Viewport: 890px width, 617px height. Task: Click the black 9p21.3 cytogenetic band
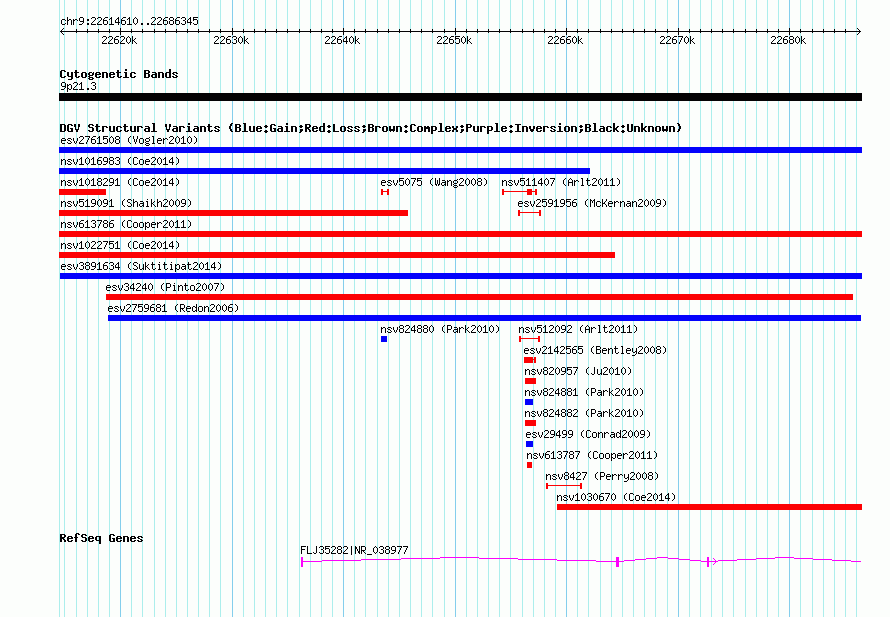click(x=460, y=97)
